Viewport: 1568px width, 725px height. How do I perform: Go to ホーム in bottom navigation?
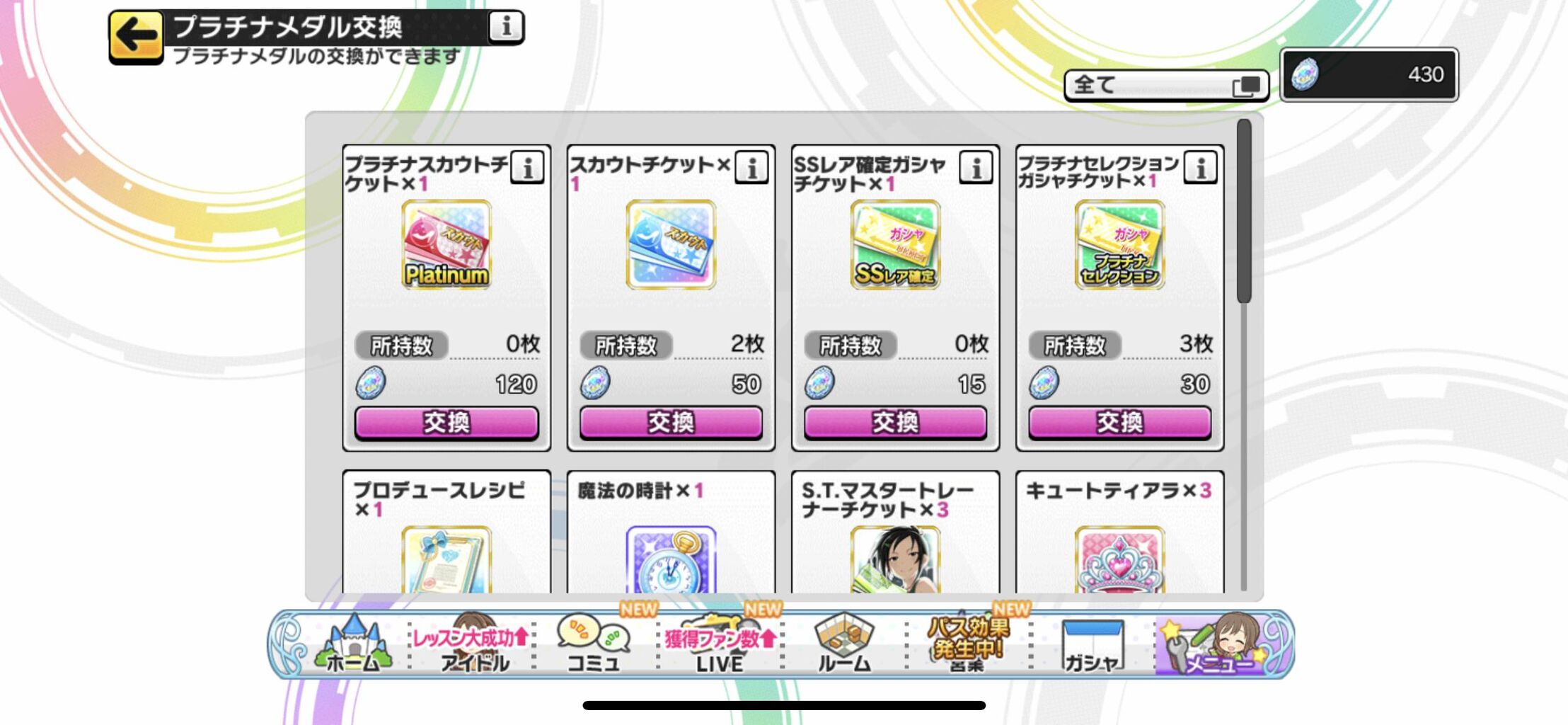point(352,644)
